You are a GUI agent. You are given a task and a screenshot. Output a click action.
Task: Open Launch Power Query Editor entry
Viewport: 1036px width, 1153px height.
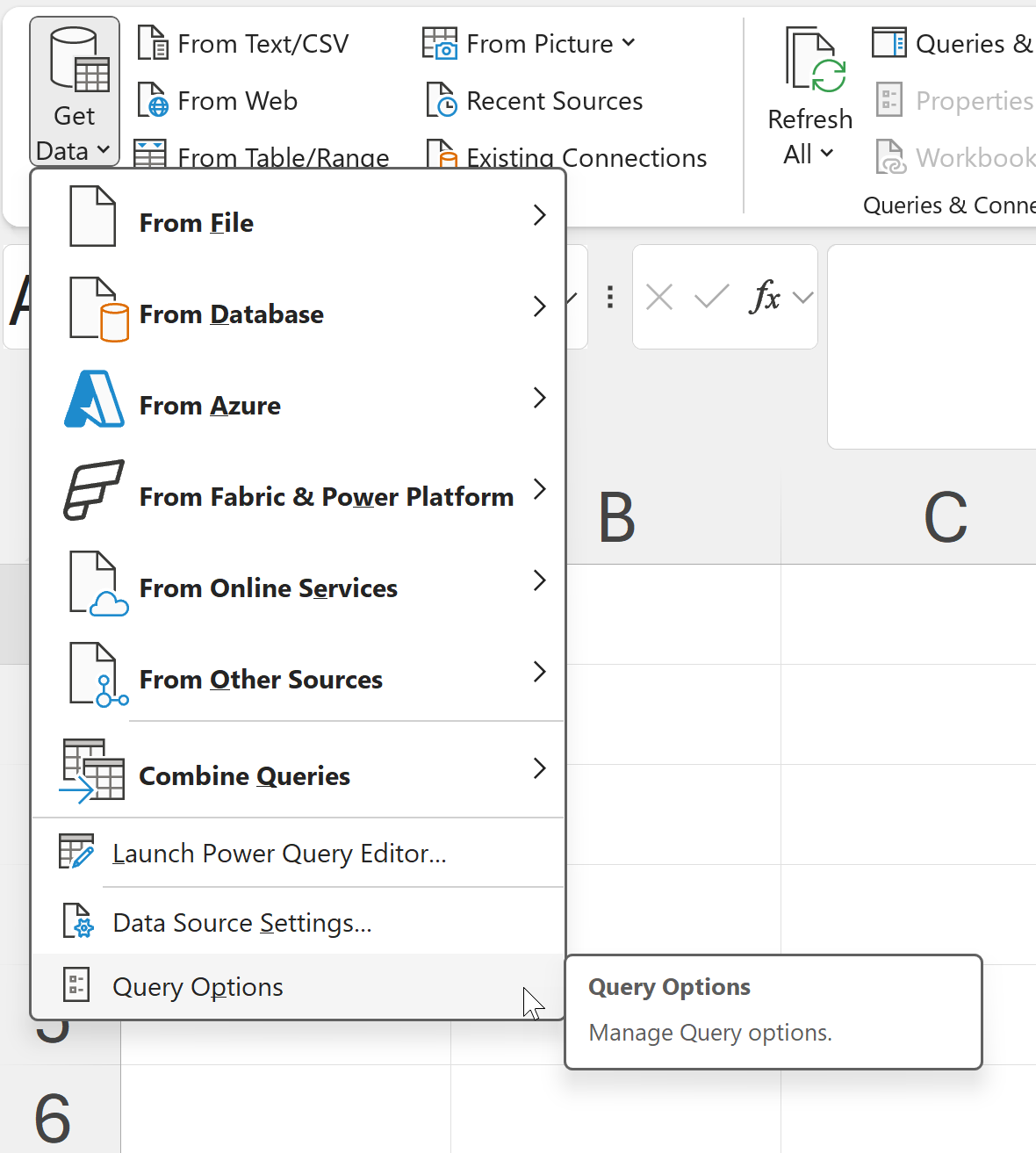tap(298, 853)
